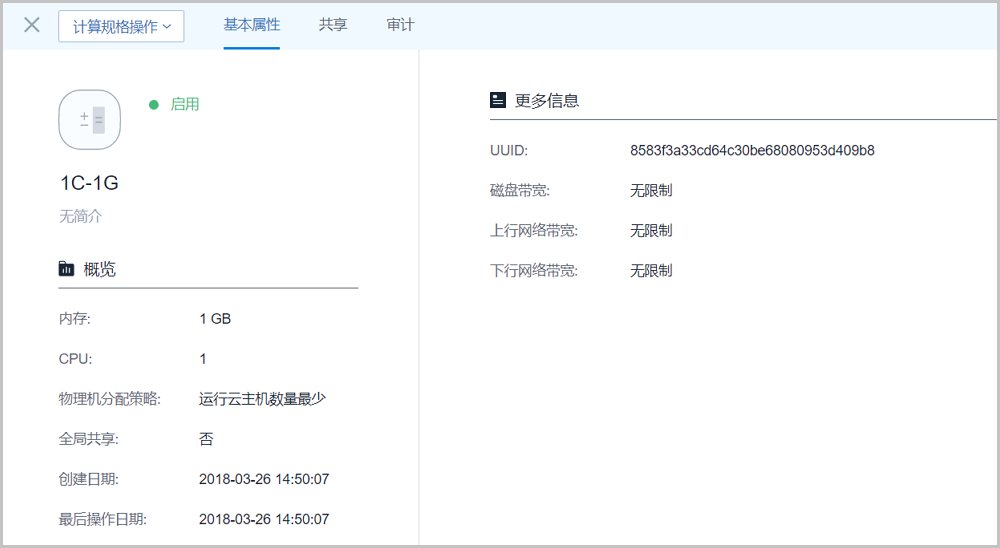Click the 上行网络带宽 value 无限制
The width and height of the screenshot is (1000, 548).
(651, 230)
